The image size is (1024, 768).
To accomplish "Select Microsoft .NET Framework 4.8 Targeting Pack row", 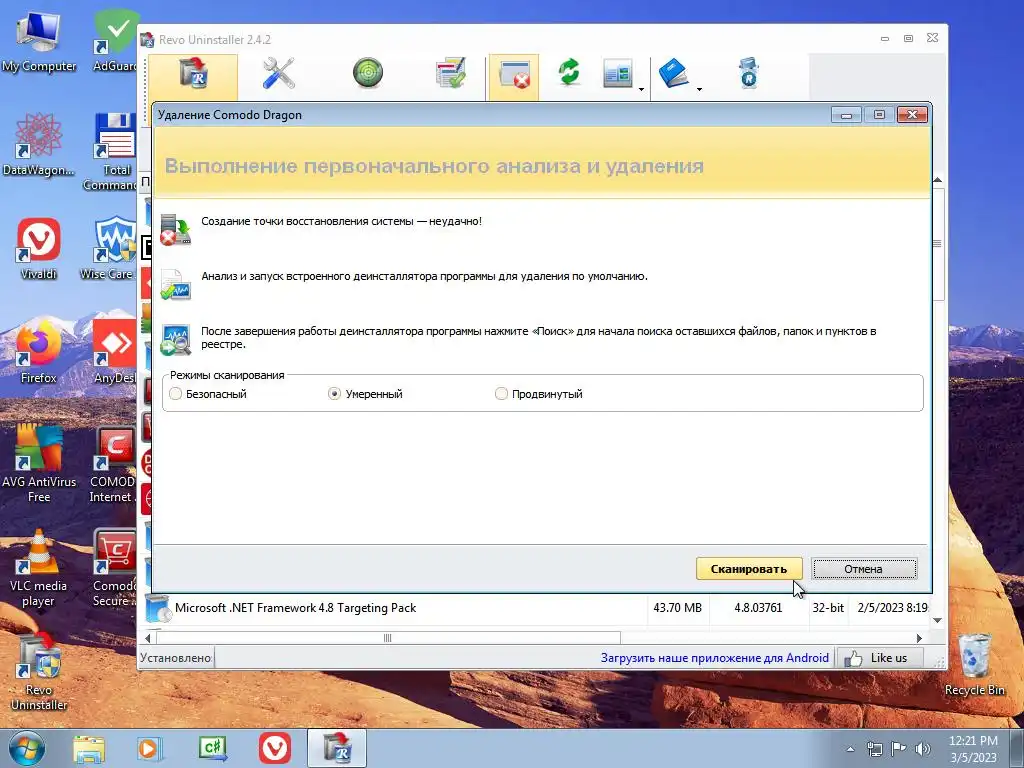I will click(536, 608).
